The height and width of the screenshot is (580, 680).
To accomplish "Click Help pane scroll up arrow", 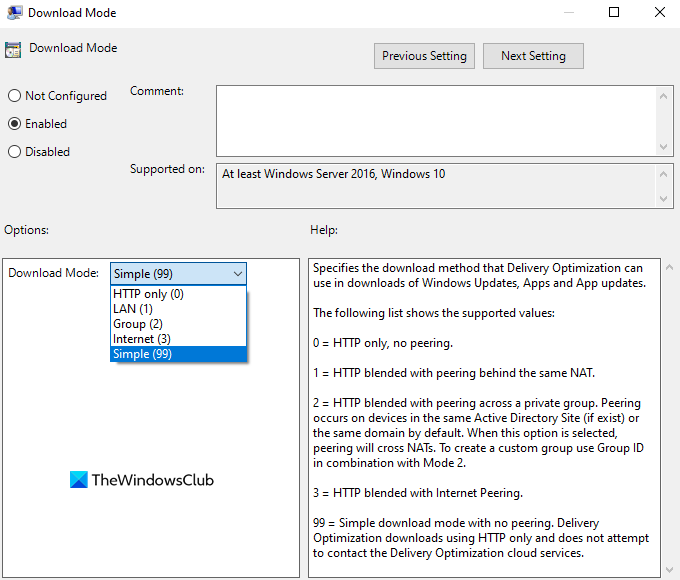I will coord(669,268).
